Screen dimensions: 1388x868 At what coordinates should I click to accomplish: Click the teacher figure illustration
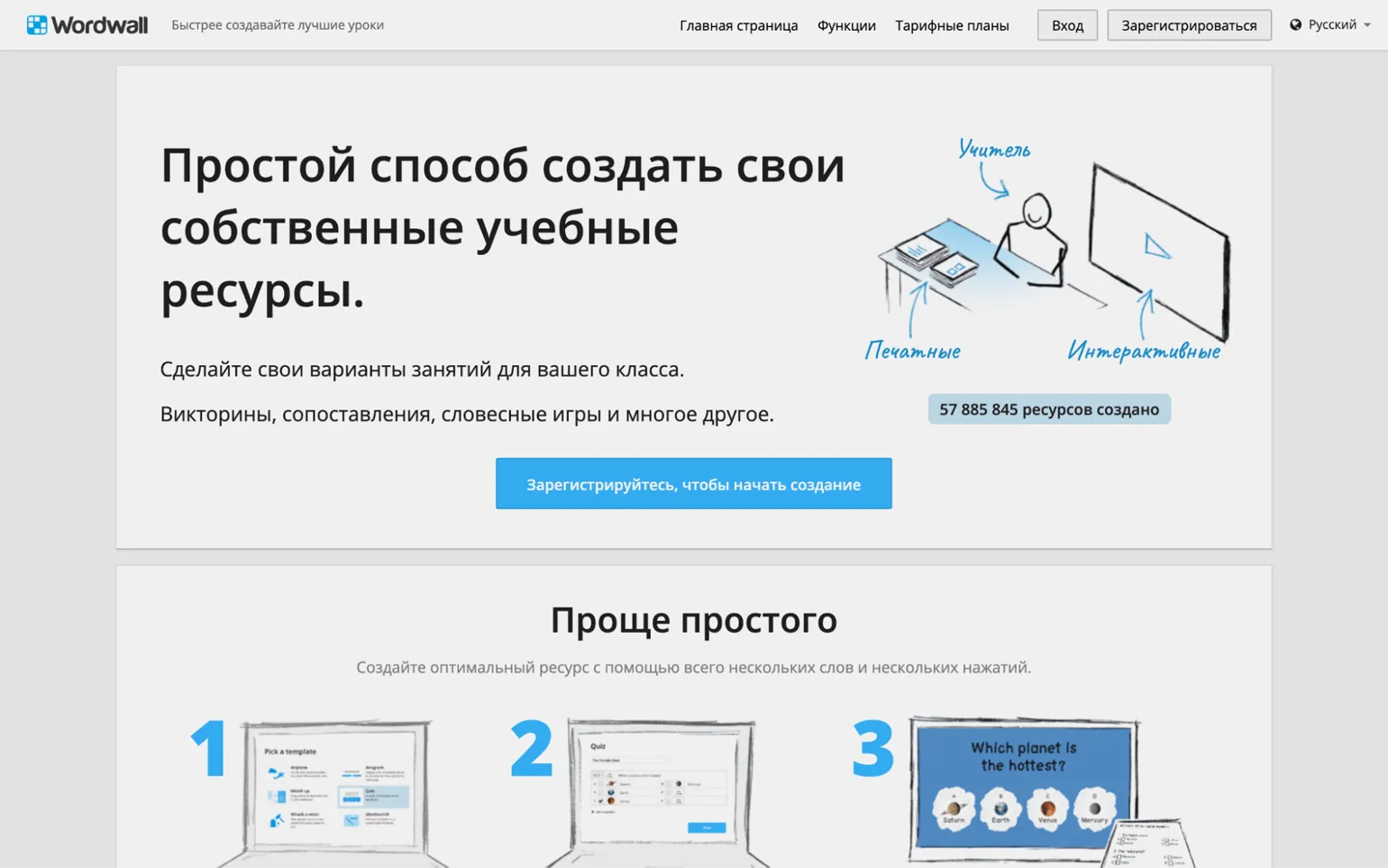pos(1033,239)
